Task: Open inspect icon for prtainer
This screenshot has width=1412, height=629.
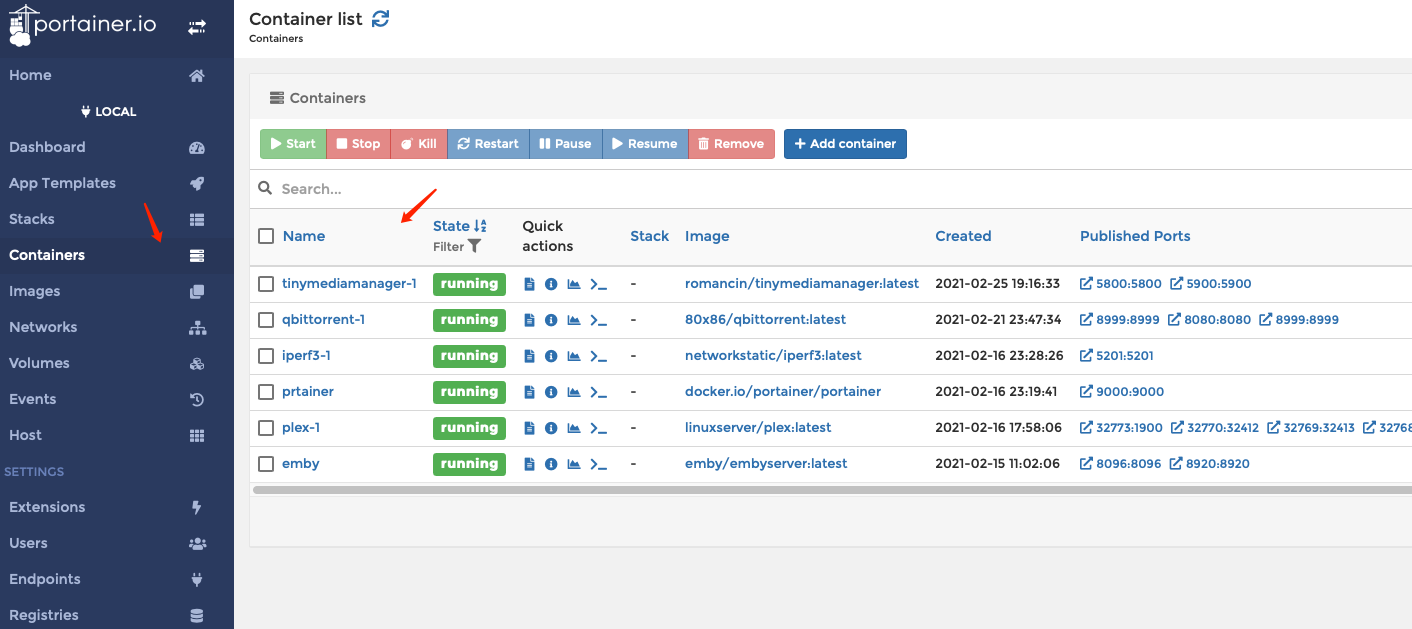Action: 551,392
